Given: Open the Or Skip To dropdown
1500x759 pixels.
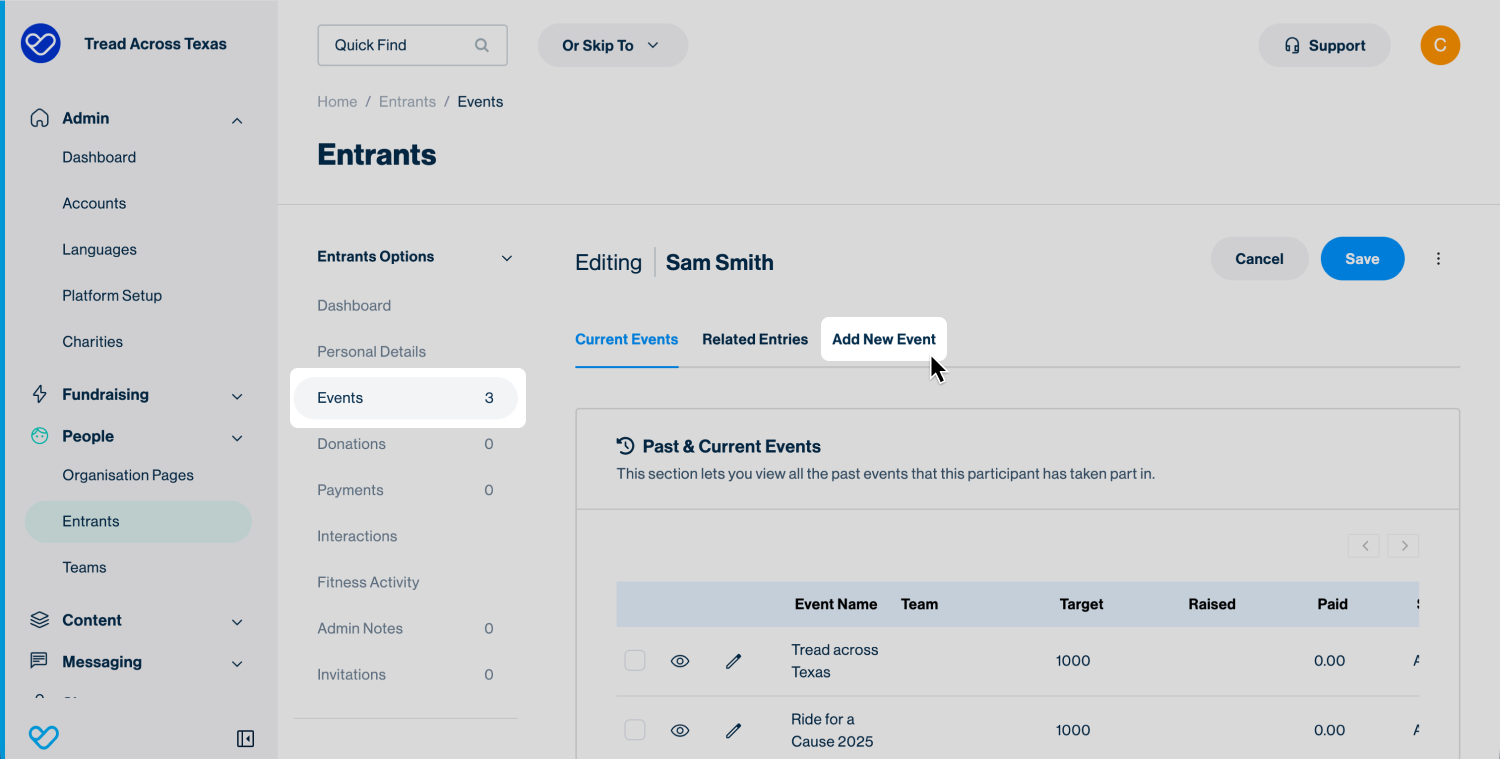Looking at the screenshot, I should click(612, 46).
